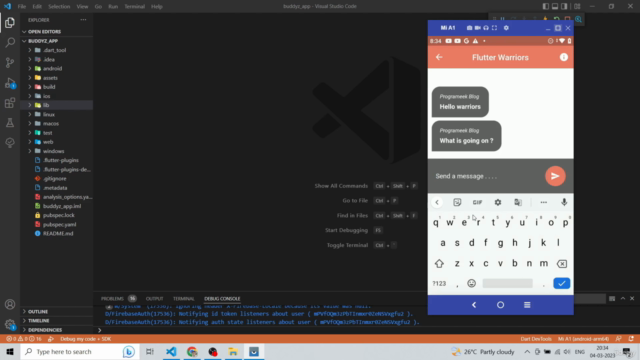Tap the keyboard back chevron
Image resolution: width=640 pixels, height=360 pixels.
(437, 202)
